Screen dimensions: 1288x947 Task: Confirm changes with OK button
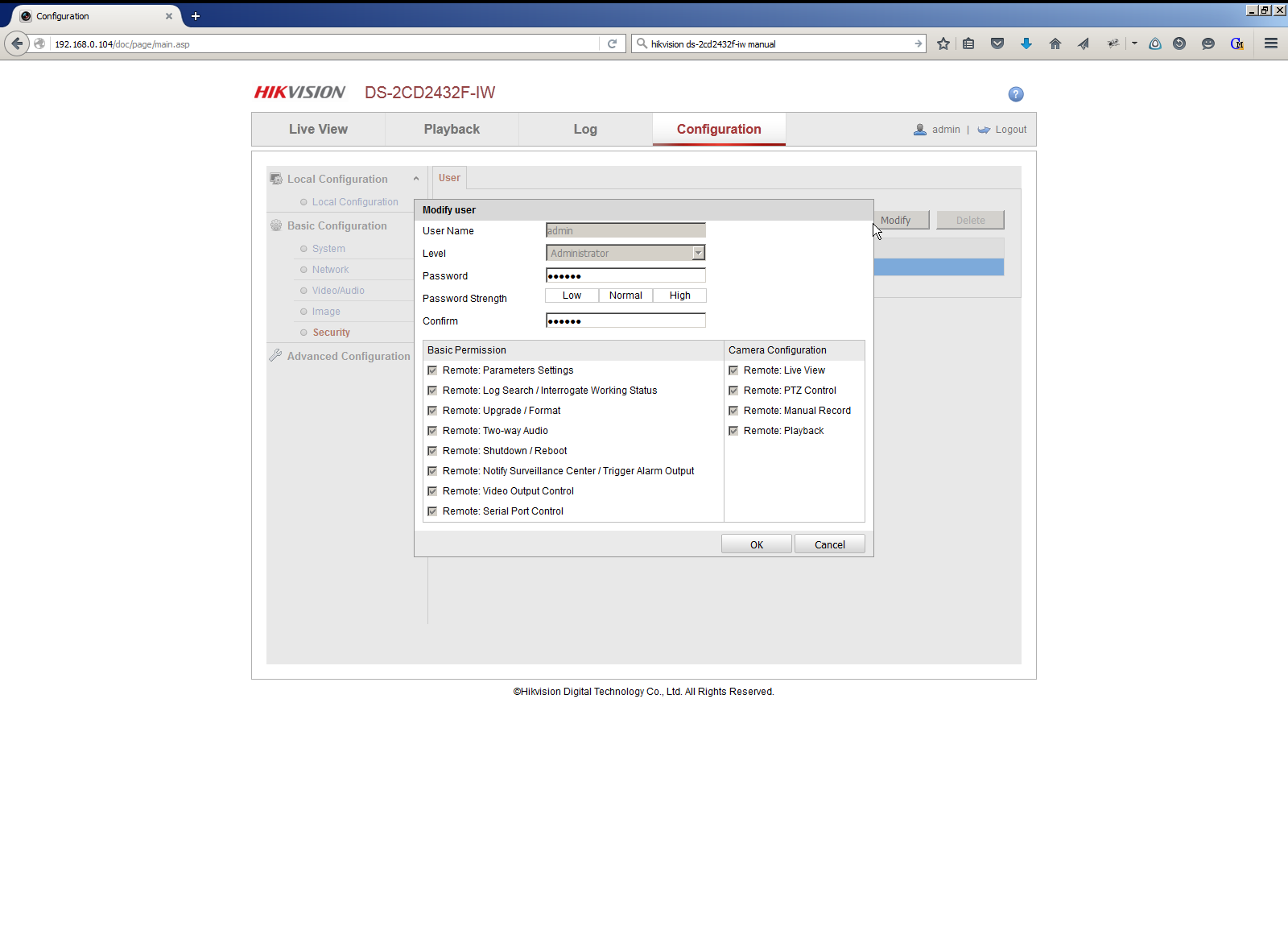(x=757, y=544)
